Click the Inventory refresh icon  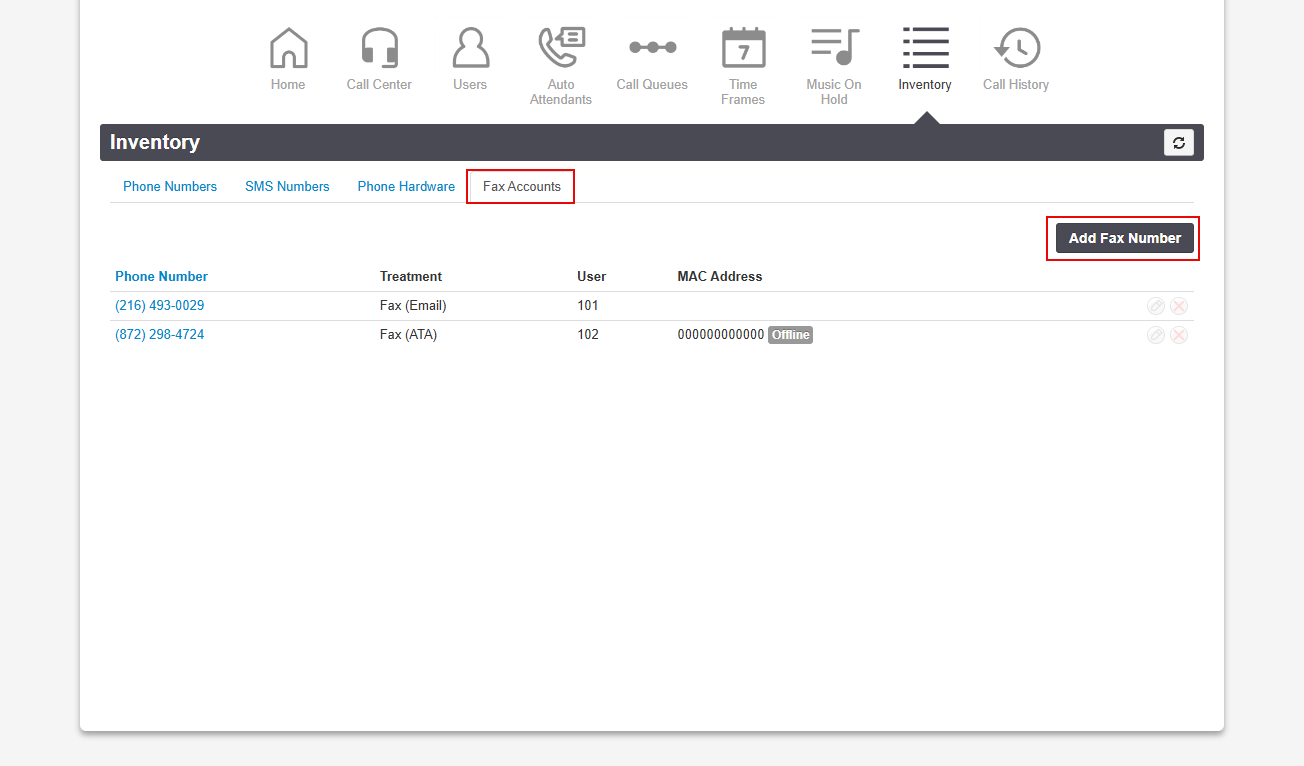[x=1179, y=143]
